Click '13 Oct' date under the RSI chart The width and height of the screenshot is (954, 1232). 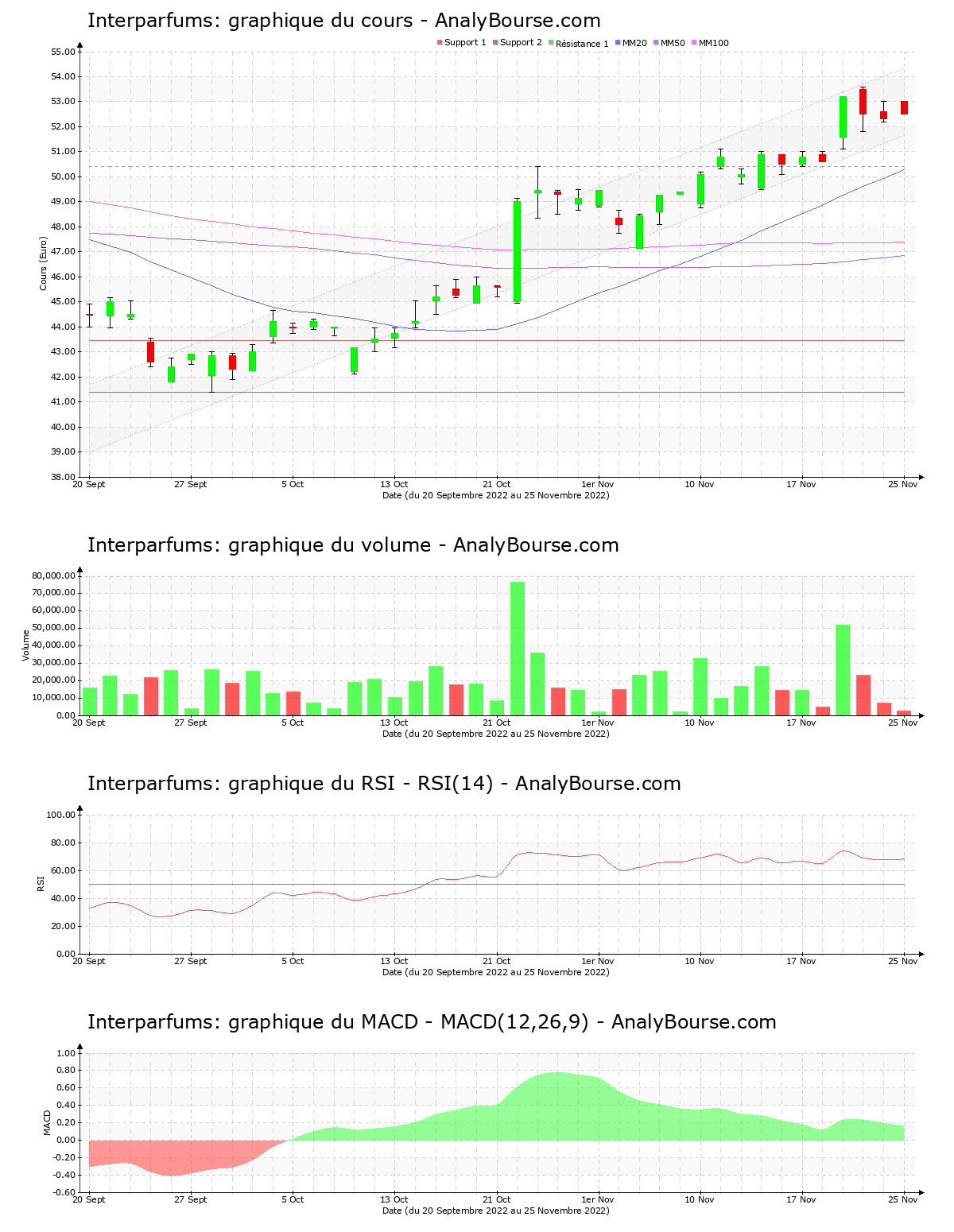pos(394,961)
